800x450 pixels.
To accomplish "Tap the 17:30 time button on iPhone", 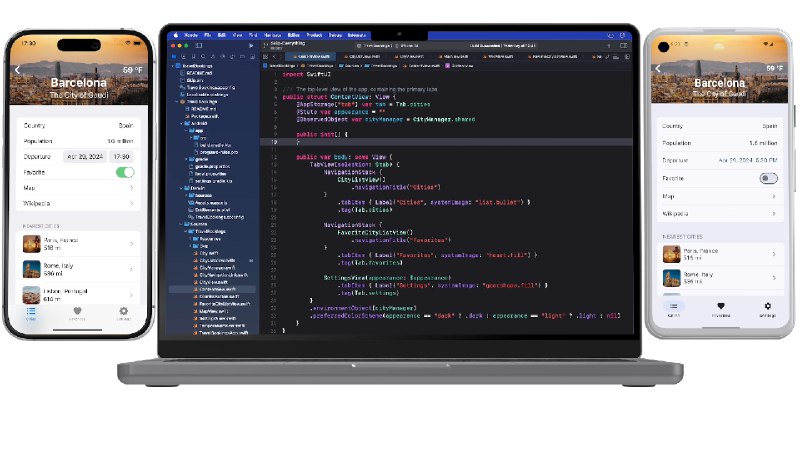I will point(122,157).
